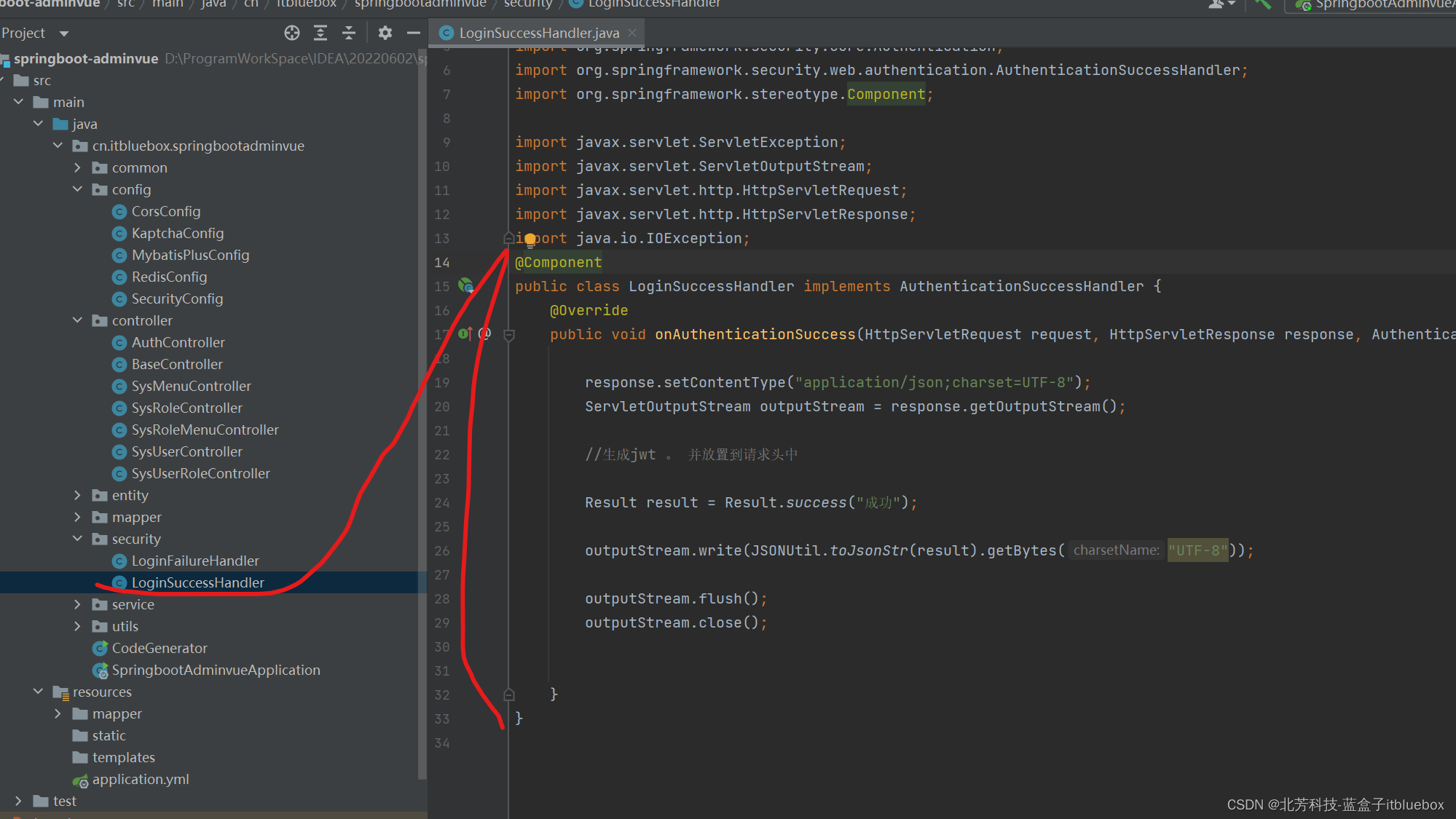Collapse the security package folder
The width and height of the screenshot is (1456, 819).
click(78, 539)
